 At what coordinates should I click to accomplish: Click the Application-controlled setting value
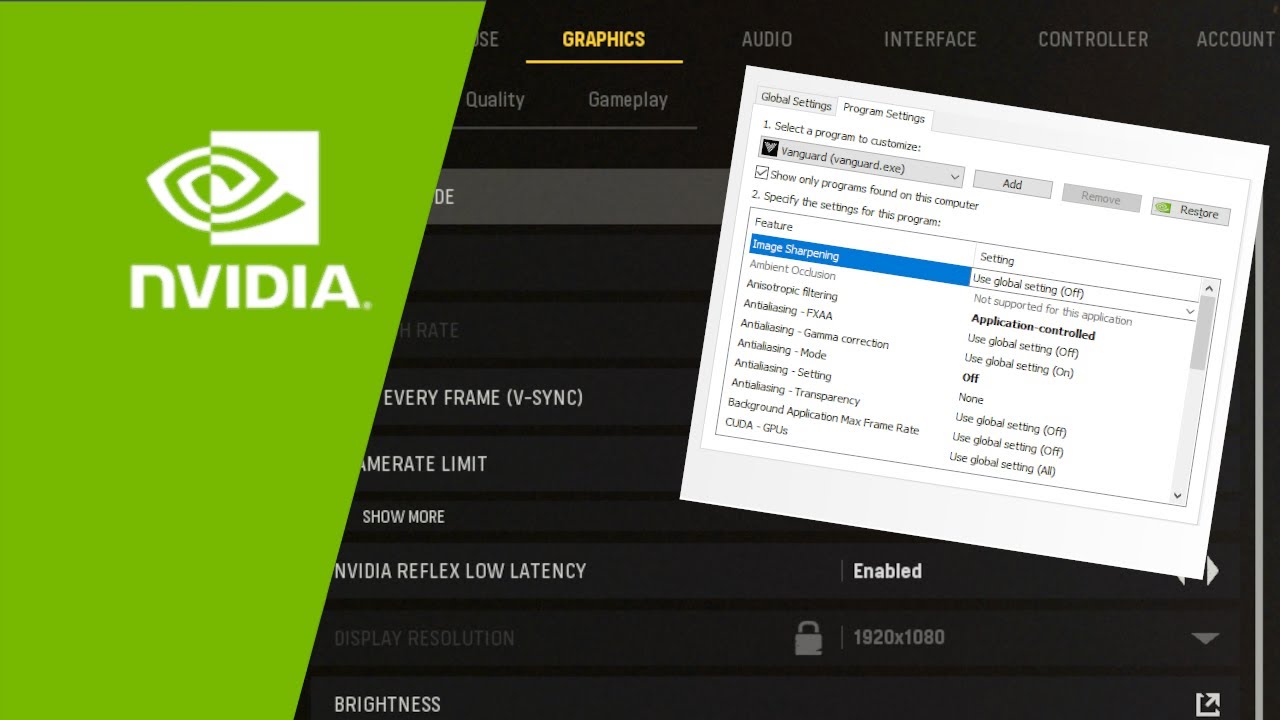[1033, 327]
